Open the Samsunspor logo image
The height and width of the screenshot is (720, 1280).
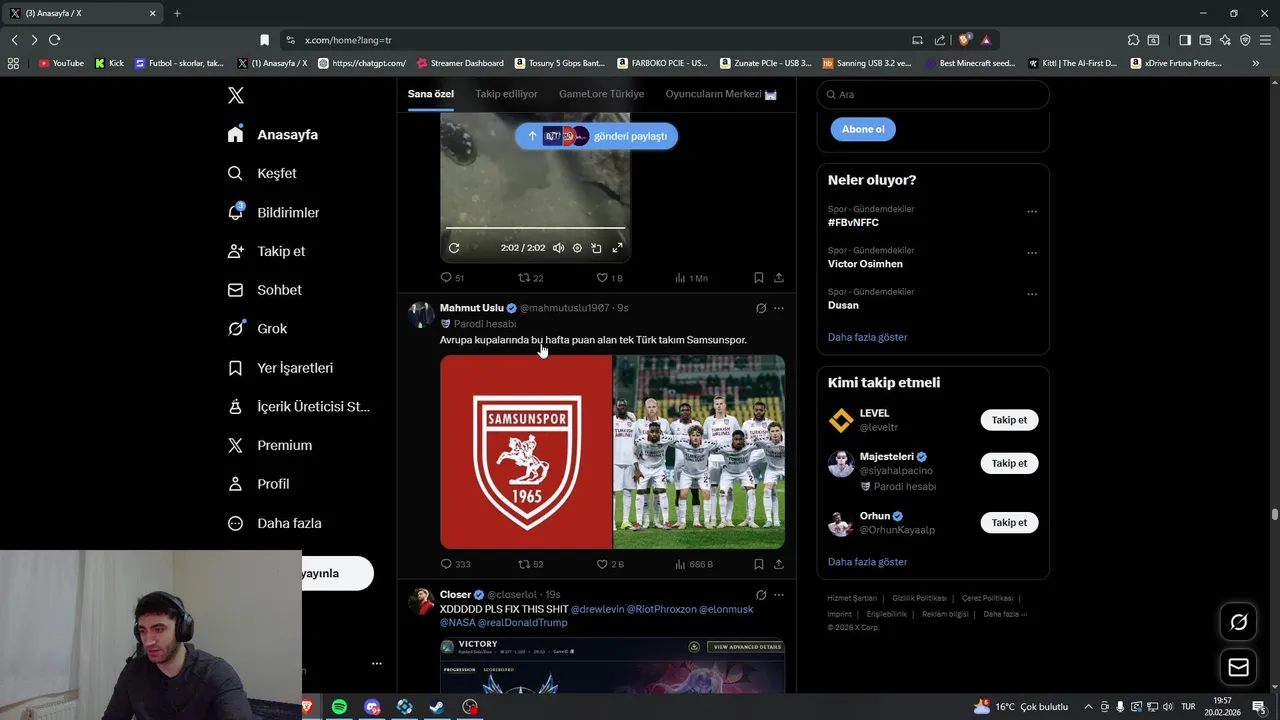[526, 452]
